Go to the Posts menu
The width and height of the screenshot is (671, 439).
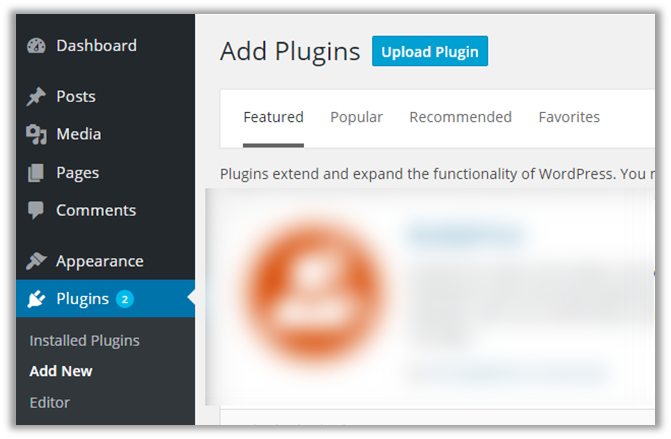point(76,97)
